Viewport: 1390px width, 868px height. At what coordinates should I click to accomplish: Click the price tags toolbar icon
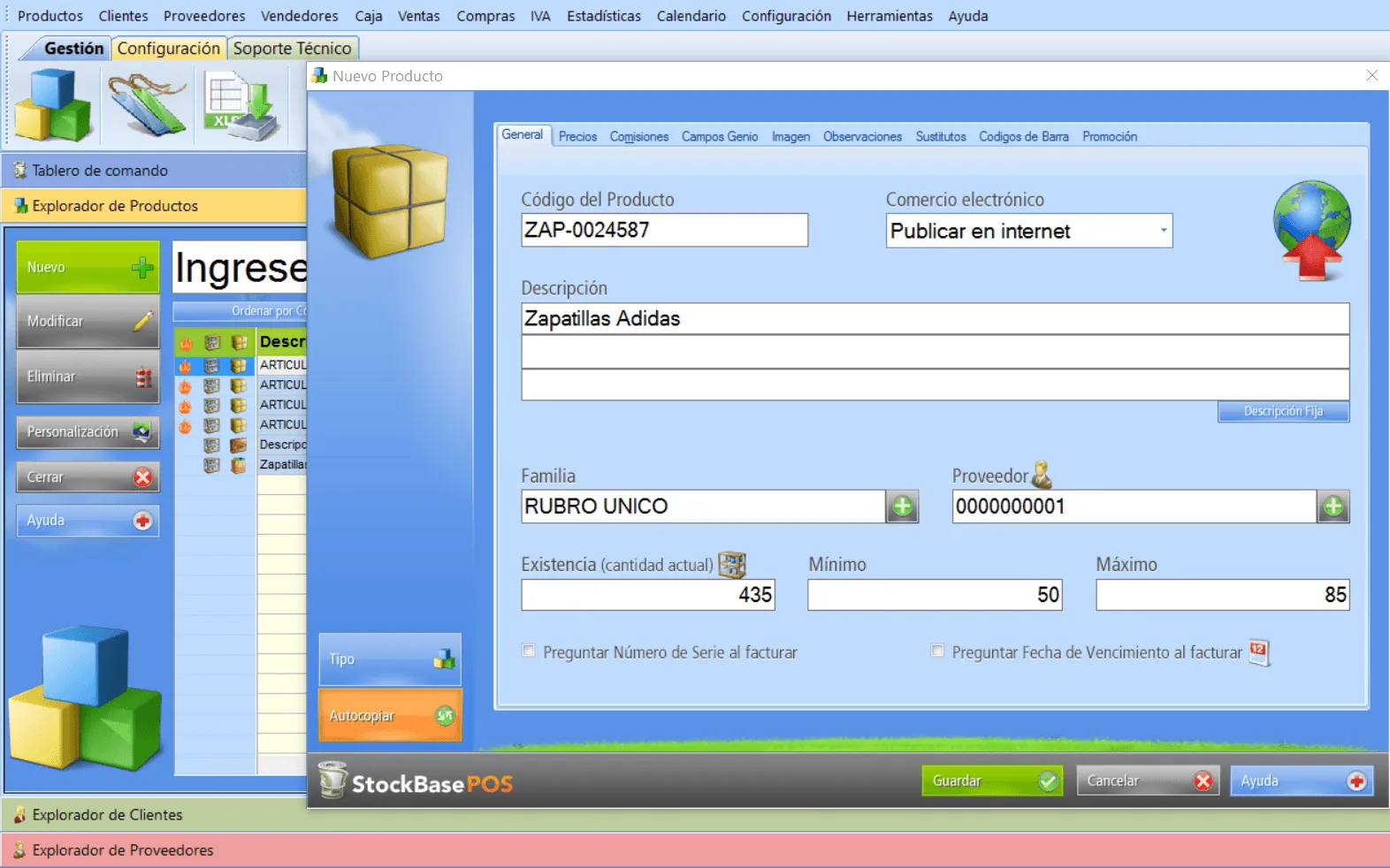(148, 106)
